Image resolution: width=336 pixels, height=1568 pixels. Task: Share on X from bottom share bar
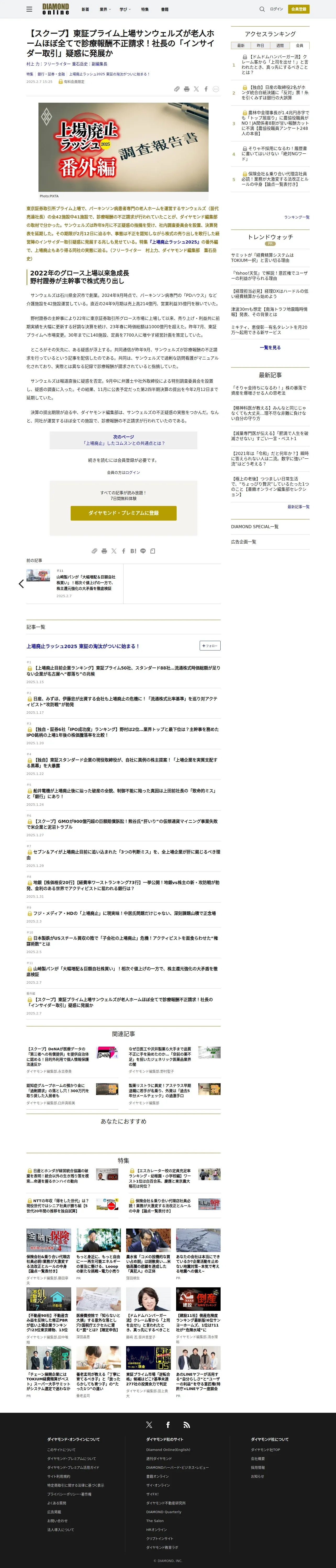coord(114,551)
